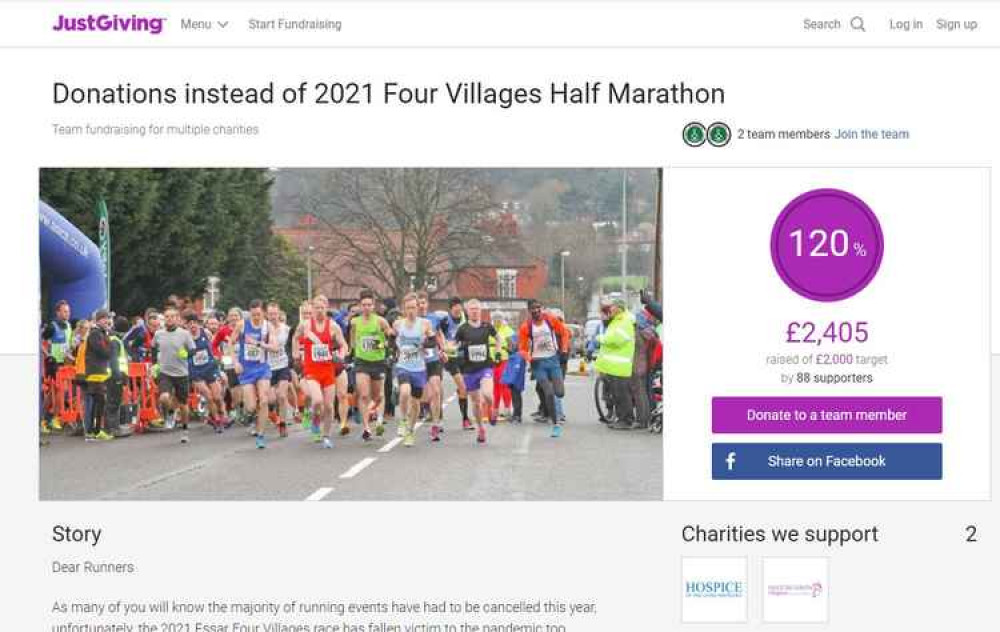Click the first team member avatar
Image resolution: width=1000 pixels, height=632 pixels.
pyautogui.click(x=695, y=134)
